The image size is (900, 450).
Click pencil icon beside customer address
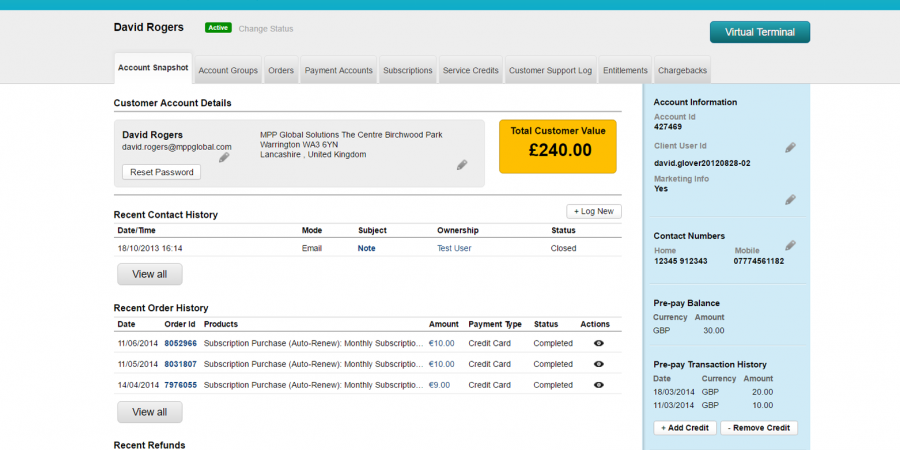(462, 165)
